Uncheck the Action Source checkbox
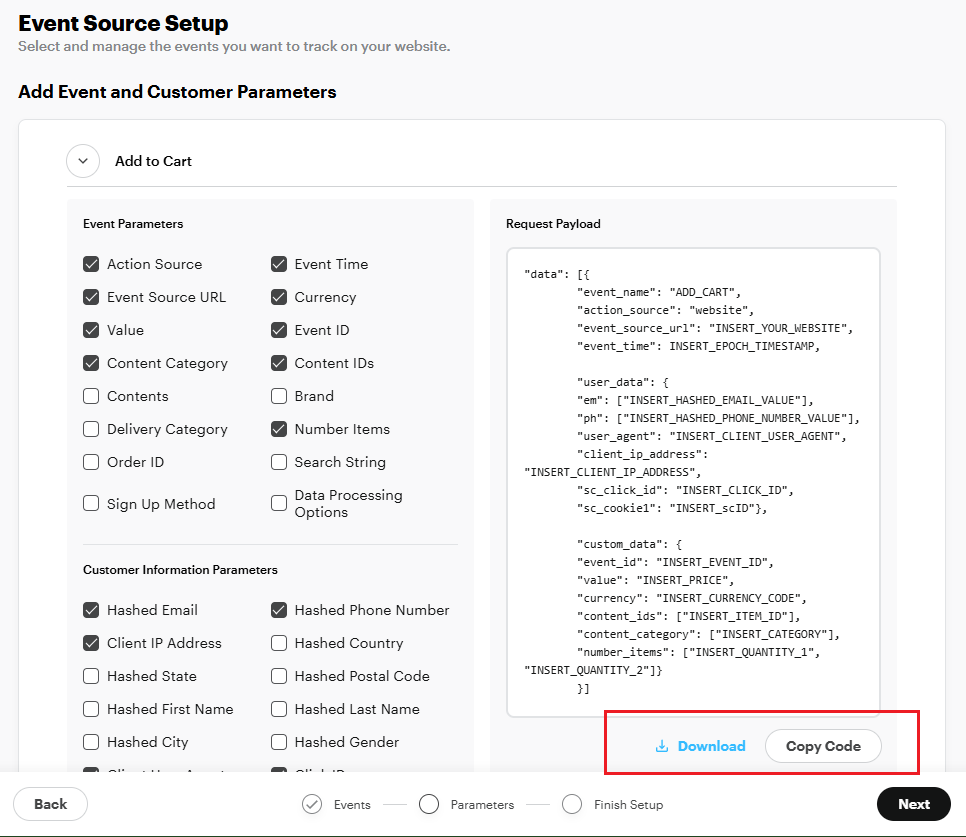The width and height of the screenshot is (966, 837). click(91, 264)
